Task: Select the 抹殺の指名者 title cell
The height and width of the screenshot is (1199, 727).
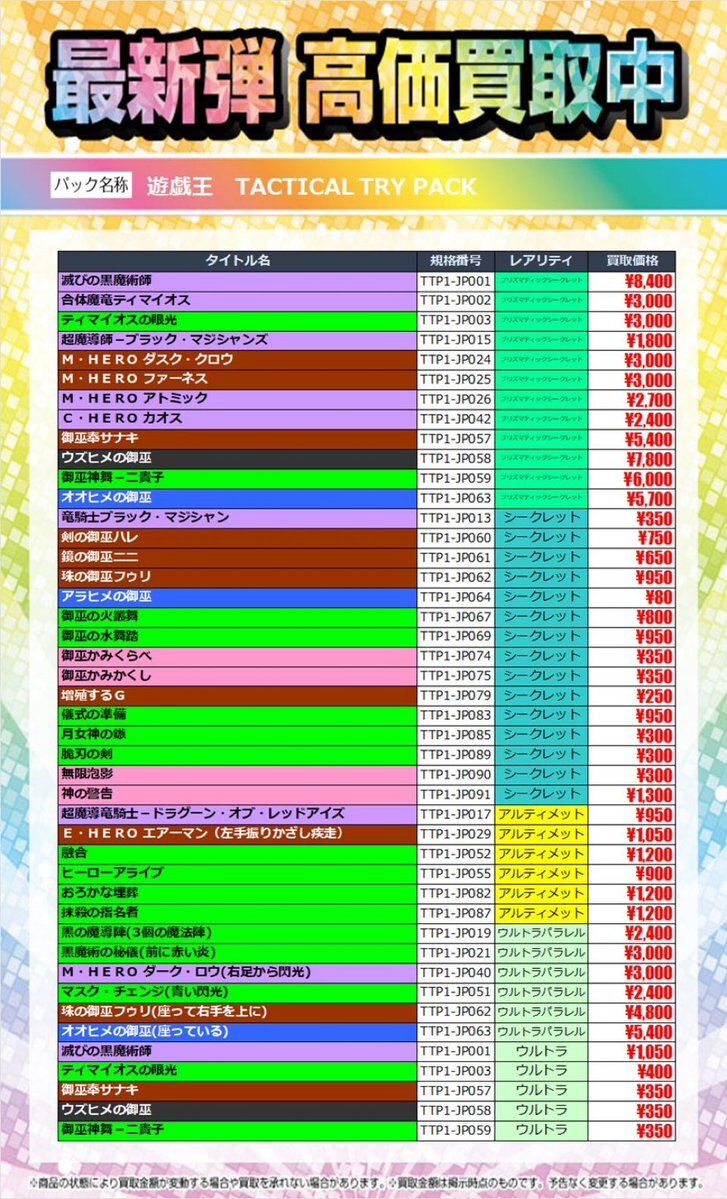Action: tap(237, 913)
